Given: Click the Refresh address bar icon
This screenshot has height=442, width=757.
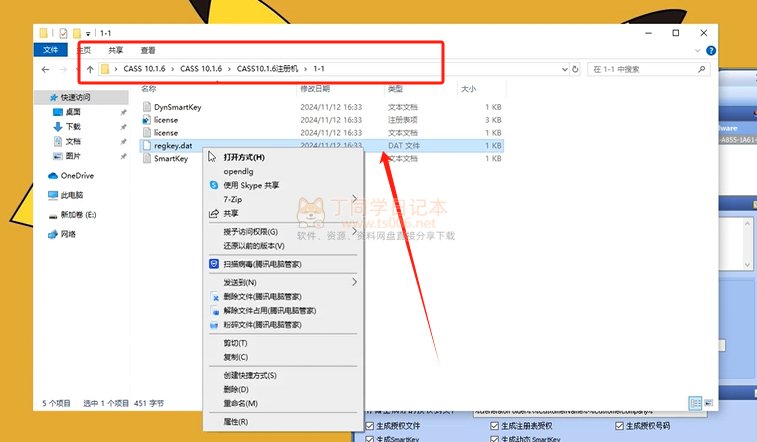Looking at the screenshot, I should [x=575, y=69].
